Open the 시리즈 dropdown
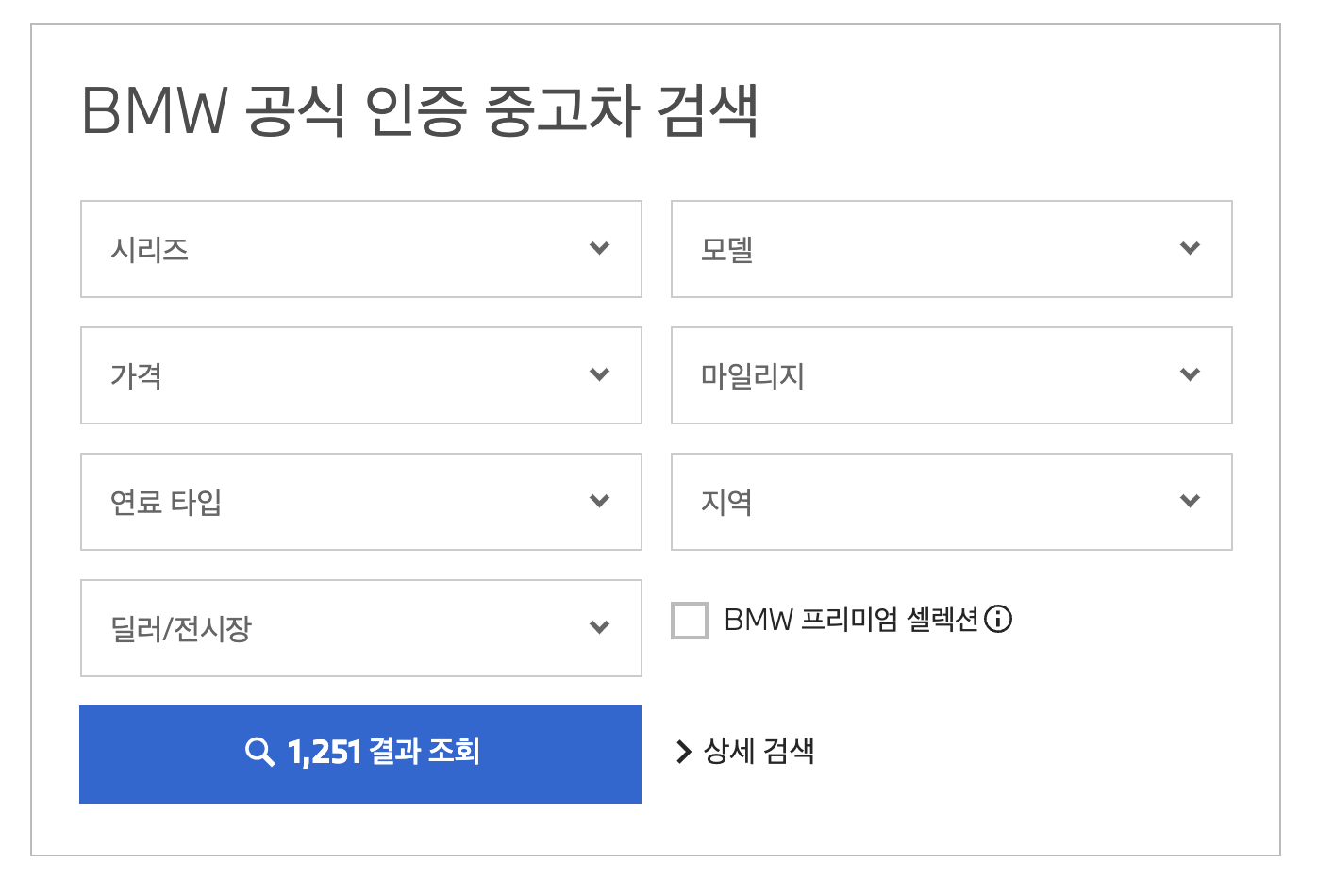 click(x=361, y=249)
